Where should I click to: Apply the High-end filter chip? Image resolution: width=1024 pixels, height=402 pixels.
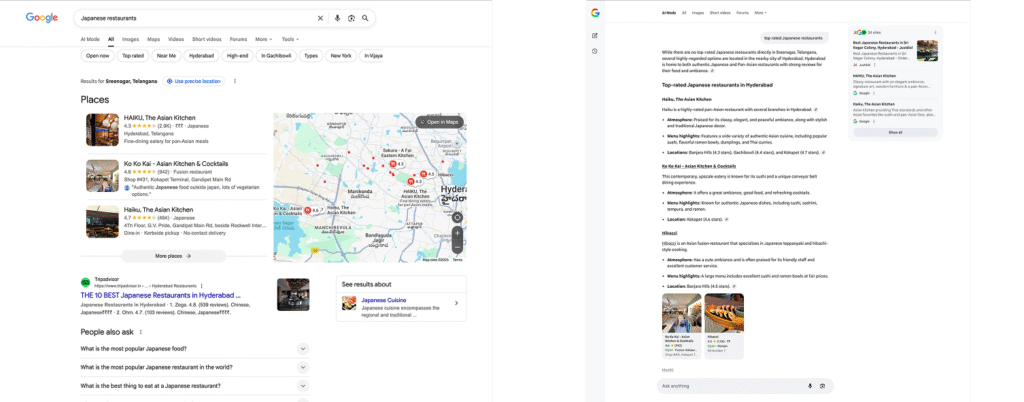tap(238, 56)
